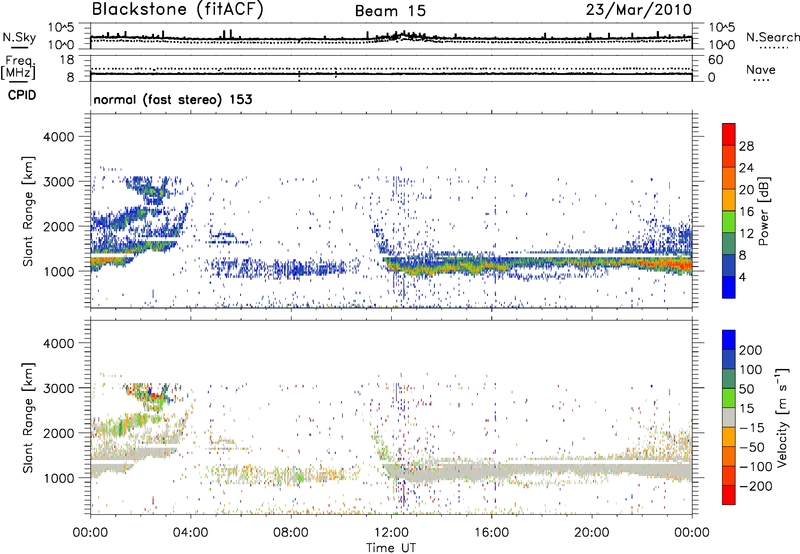Click the 'Beam 15' header label

click(390, 11)
